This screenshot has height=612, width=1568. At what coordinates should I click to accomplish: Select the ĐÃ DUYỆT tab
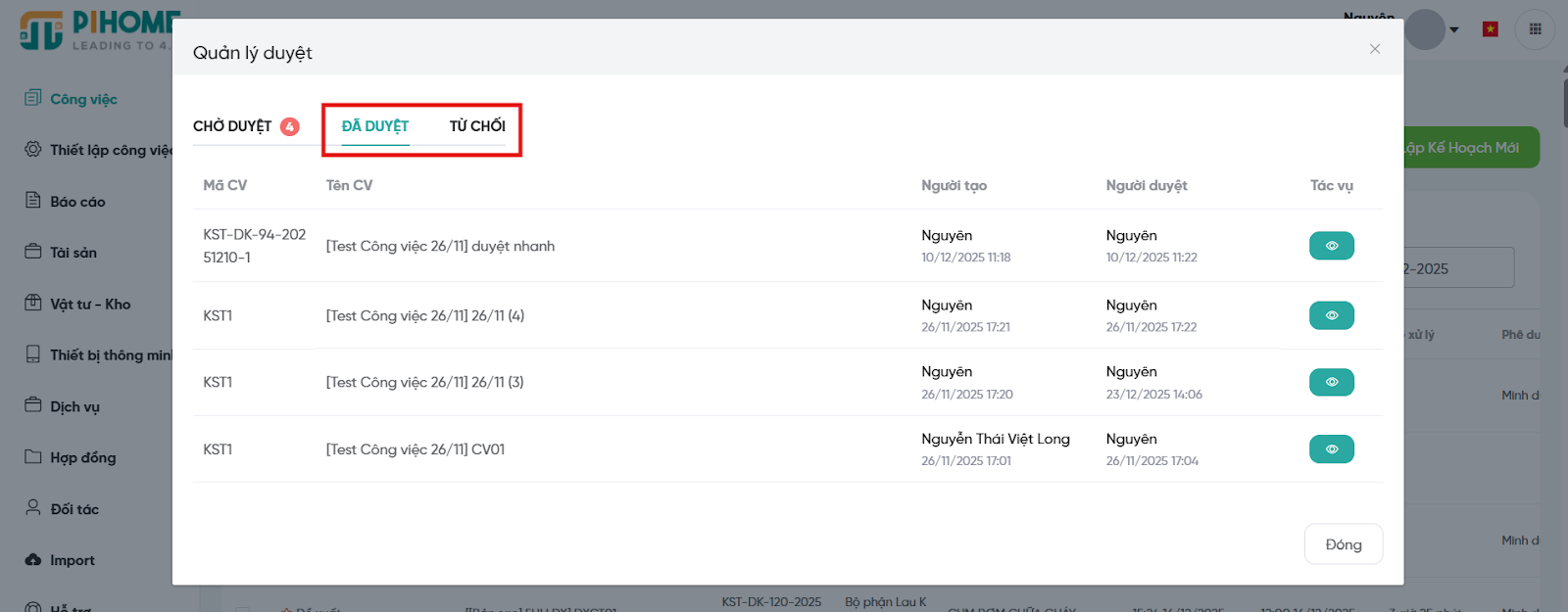click(x=374, y=126)
